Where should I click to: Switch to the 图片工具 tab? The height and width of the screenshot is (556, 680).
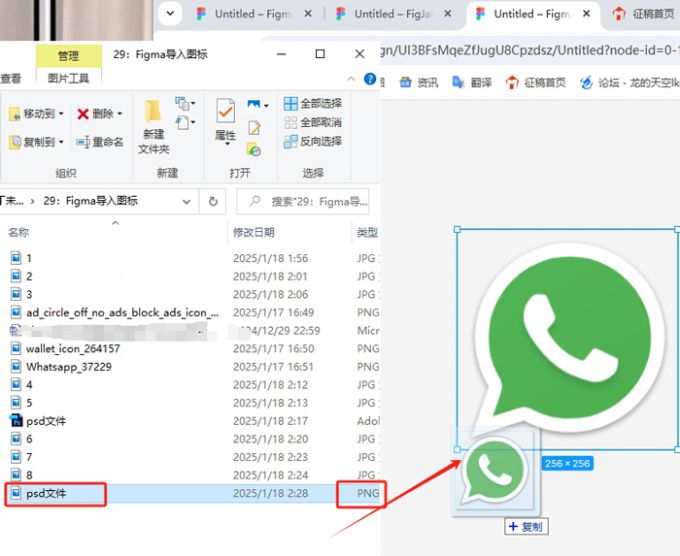(69, 78)
